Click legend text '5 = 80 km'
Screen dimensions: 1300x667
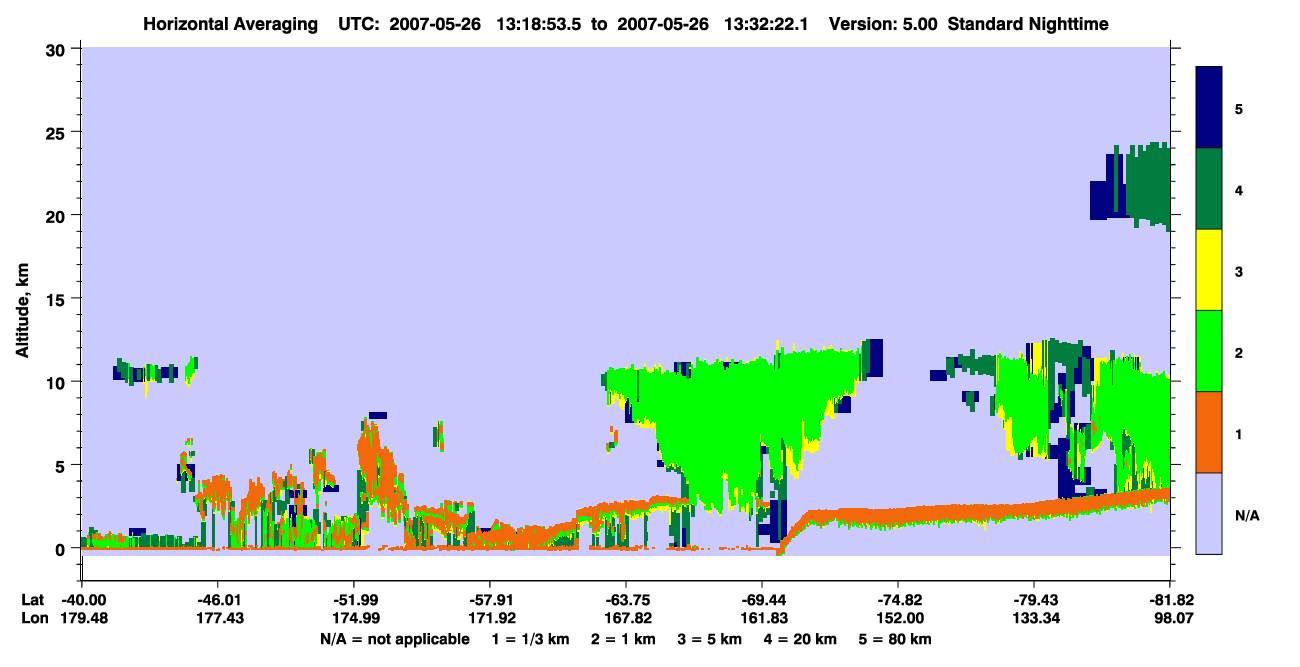coord(895,639)
